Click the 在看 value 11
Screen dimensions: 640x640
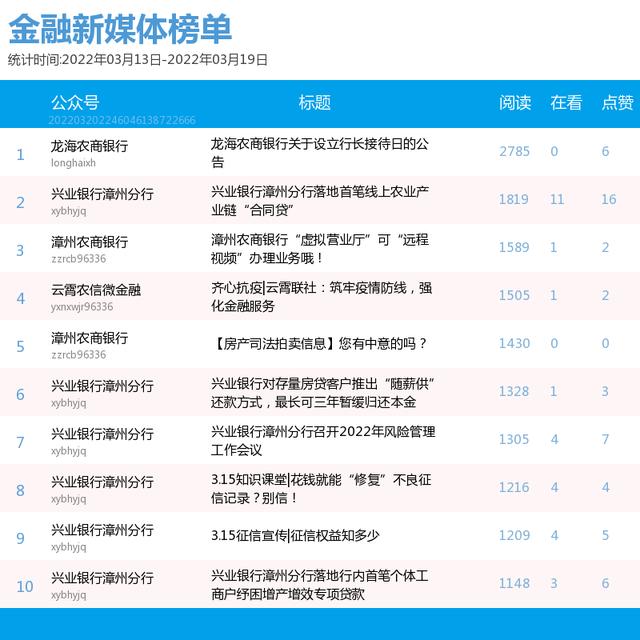click(x=557, y=200)
